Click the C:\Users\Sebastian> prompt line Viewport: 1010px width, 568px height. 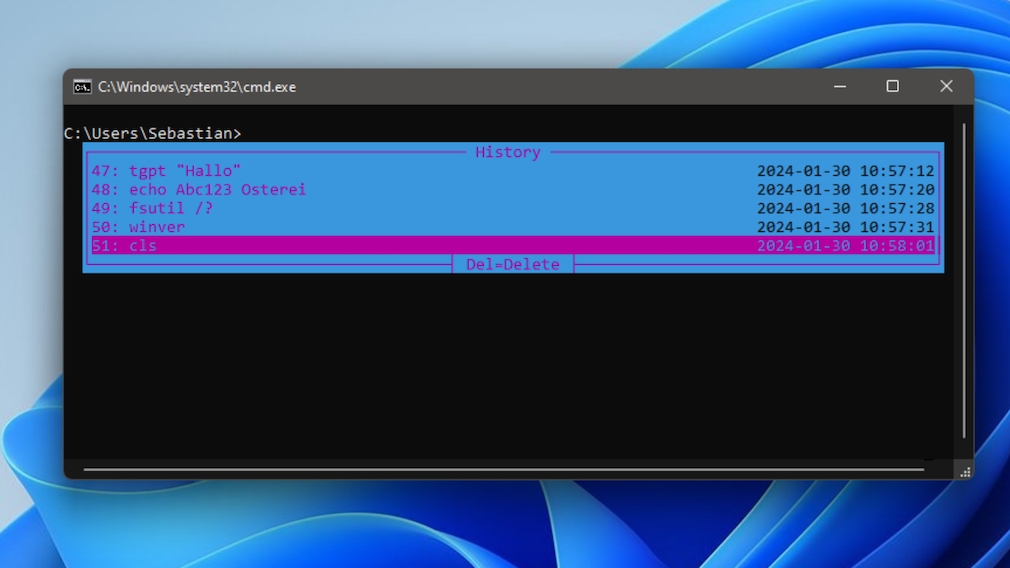point(153,133)
